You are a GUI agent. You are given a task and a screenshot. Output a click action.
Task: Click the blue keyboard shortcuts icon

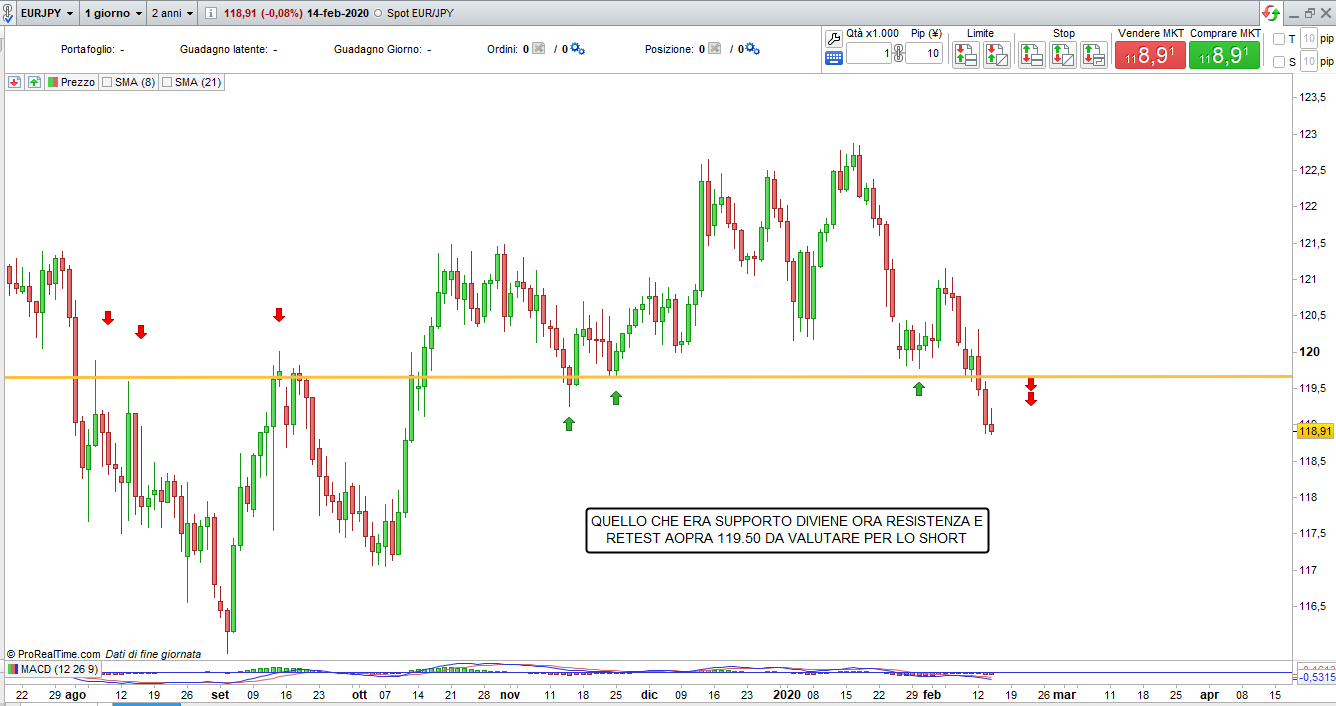(834, 58)
